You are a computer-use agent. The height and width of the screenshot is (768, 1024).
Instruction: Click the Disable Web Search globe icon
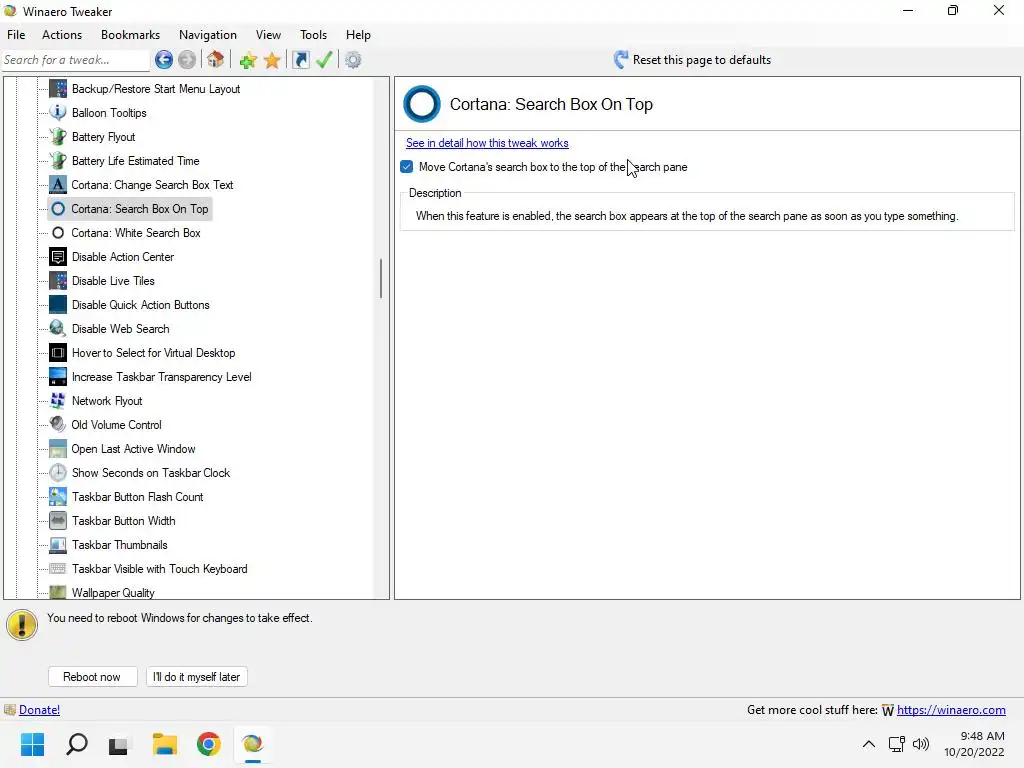click(x=58, y=329)
